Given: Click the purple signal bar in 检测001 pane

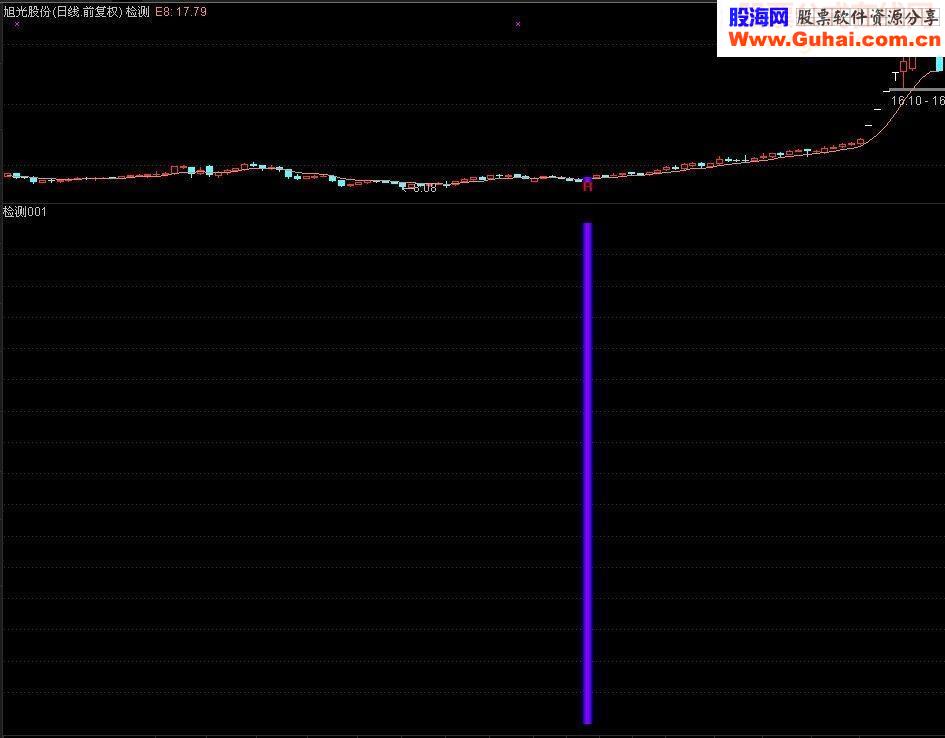Looking at the screenshot, I should tap(587, 473).
